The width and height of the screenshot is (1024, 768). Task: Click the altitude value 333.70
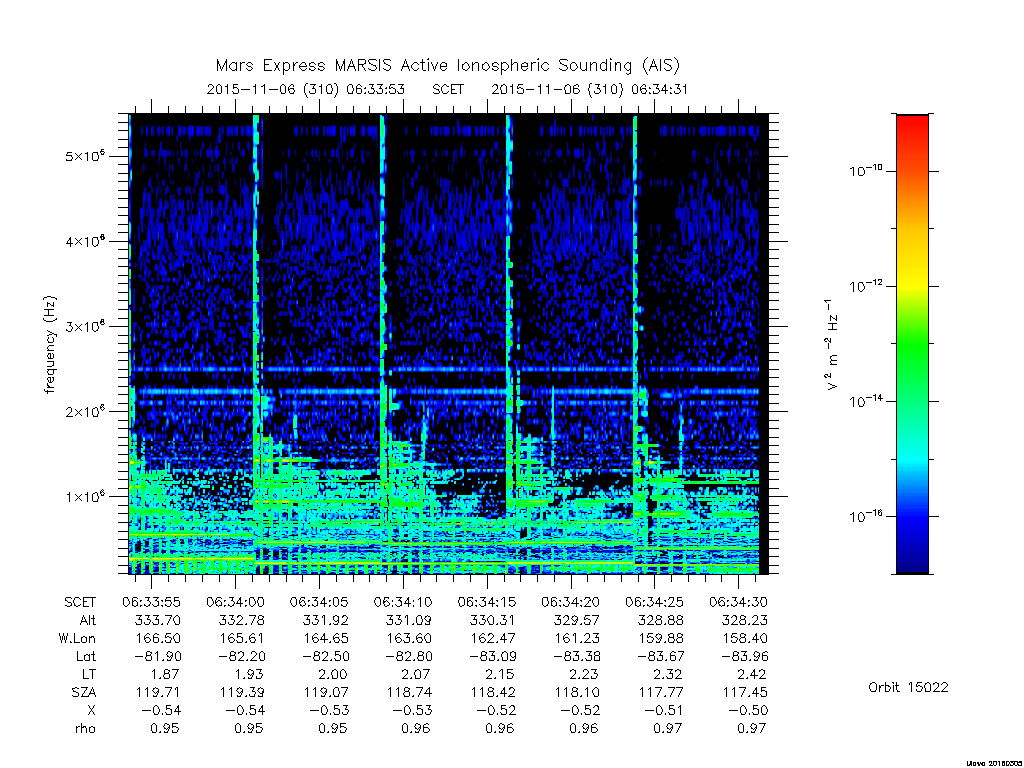[157, 620]
